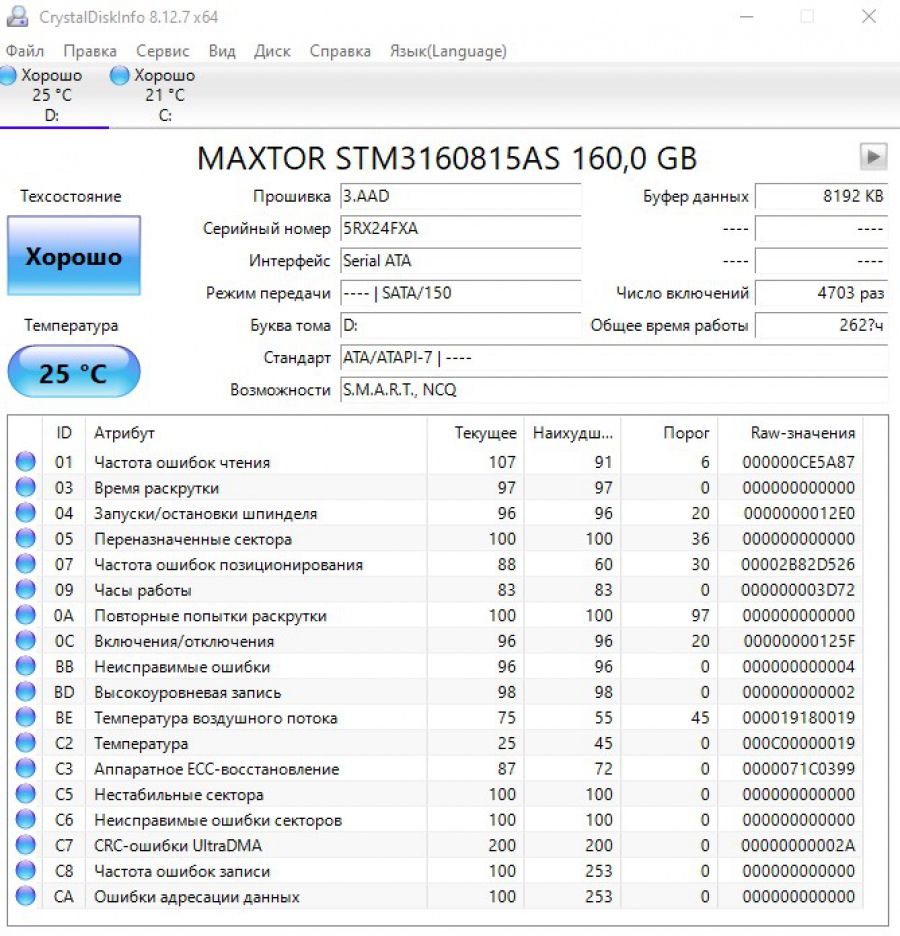
Task: Open the Диск menu
Action: (272, 50)
